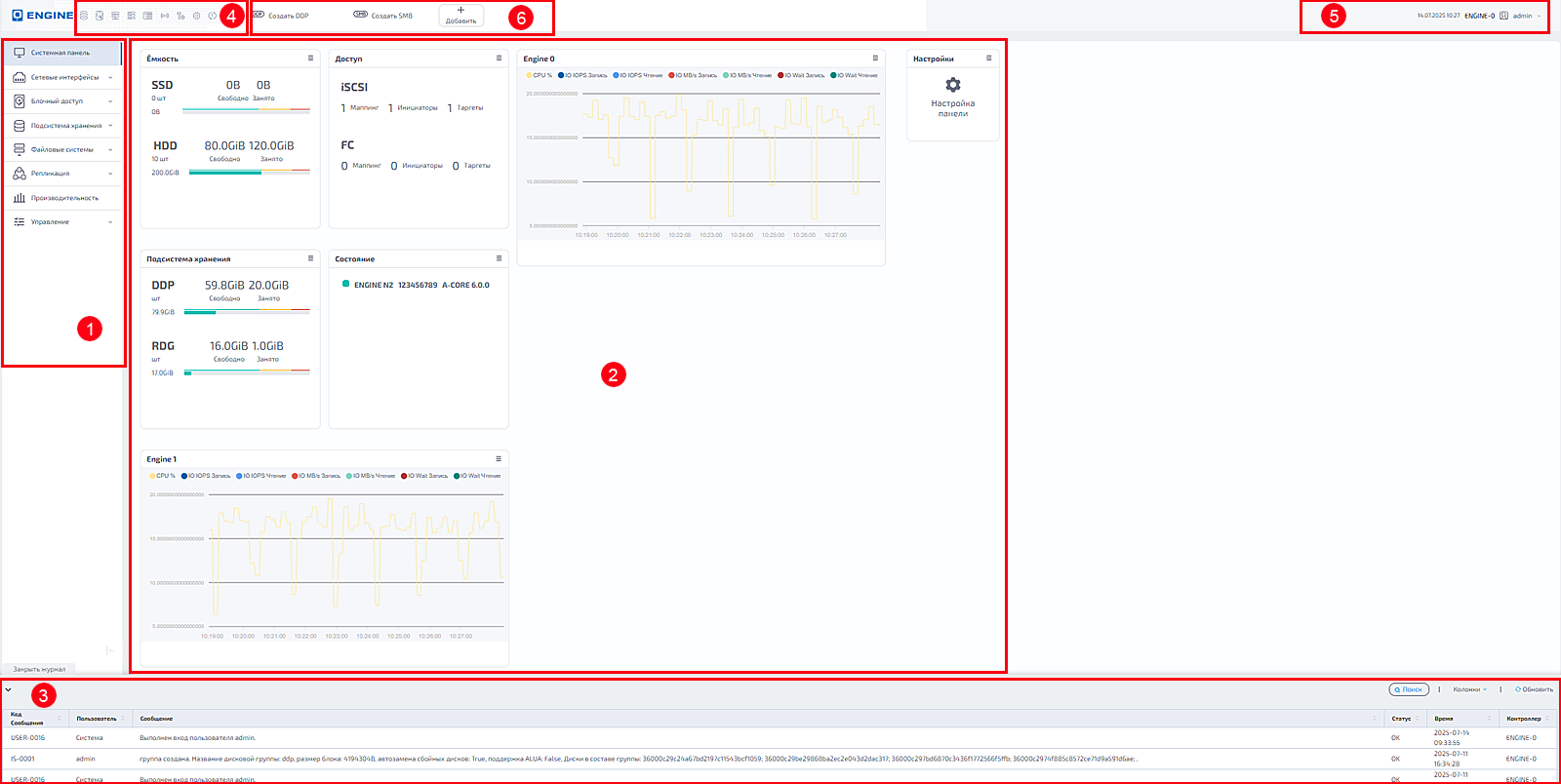Toggle CPU % series in Engine 0 legend
Image resolution: width=1561 pixels, height=784 pixels.
tap(540, 75)
